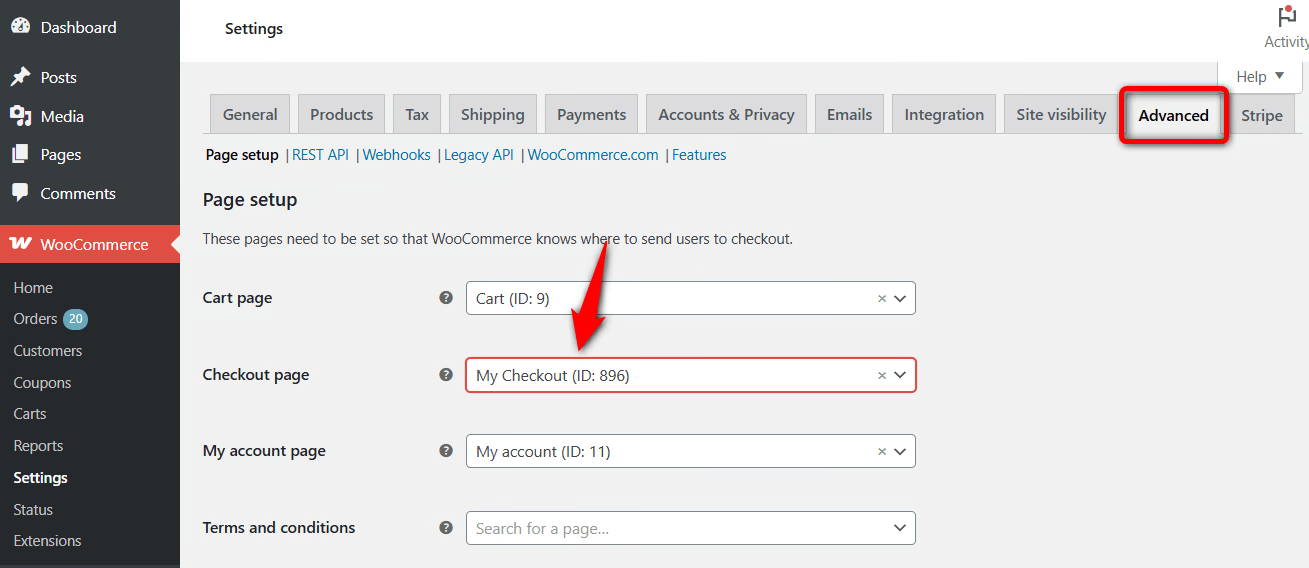
Task: Switch to the Emails tab
Action: tap(849, 114)
